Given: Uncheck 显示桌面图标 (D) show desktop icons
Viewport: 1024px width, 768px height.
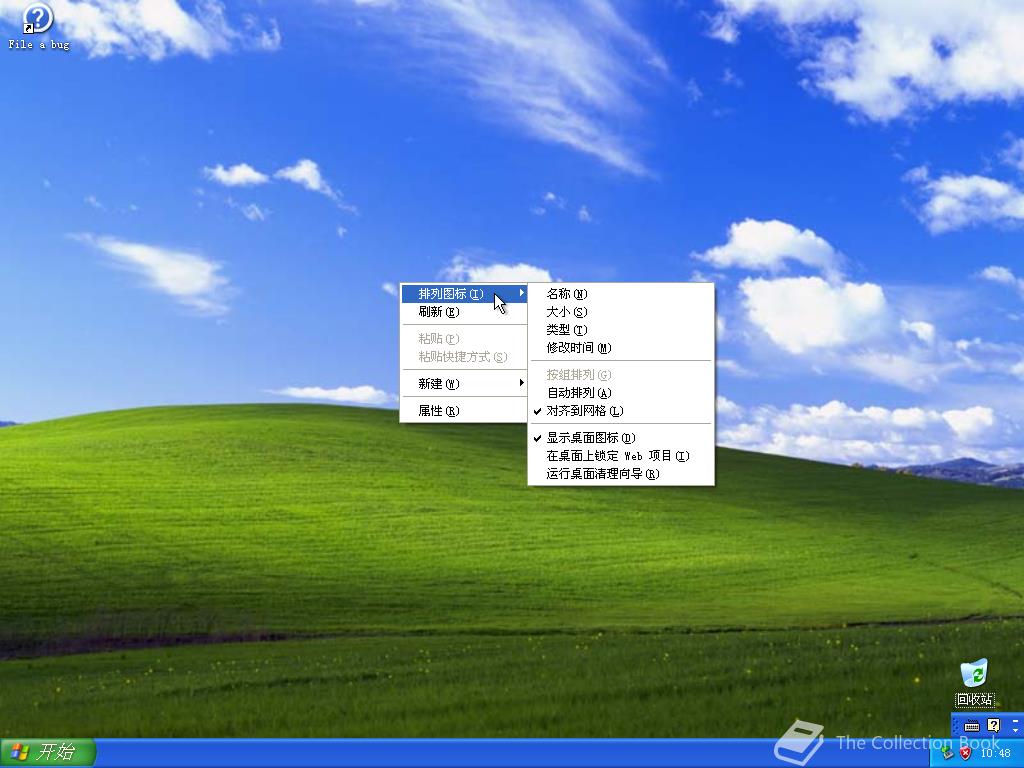Looking at the screenshot, I should pos(621,438).
